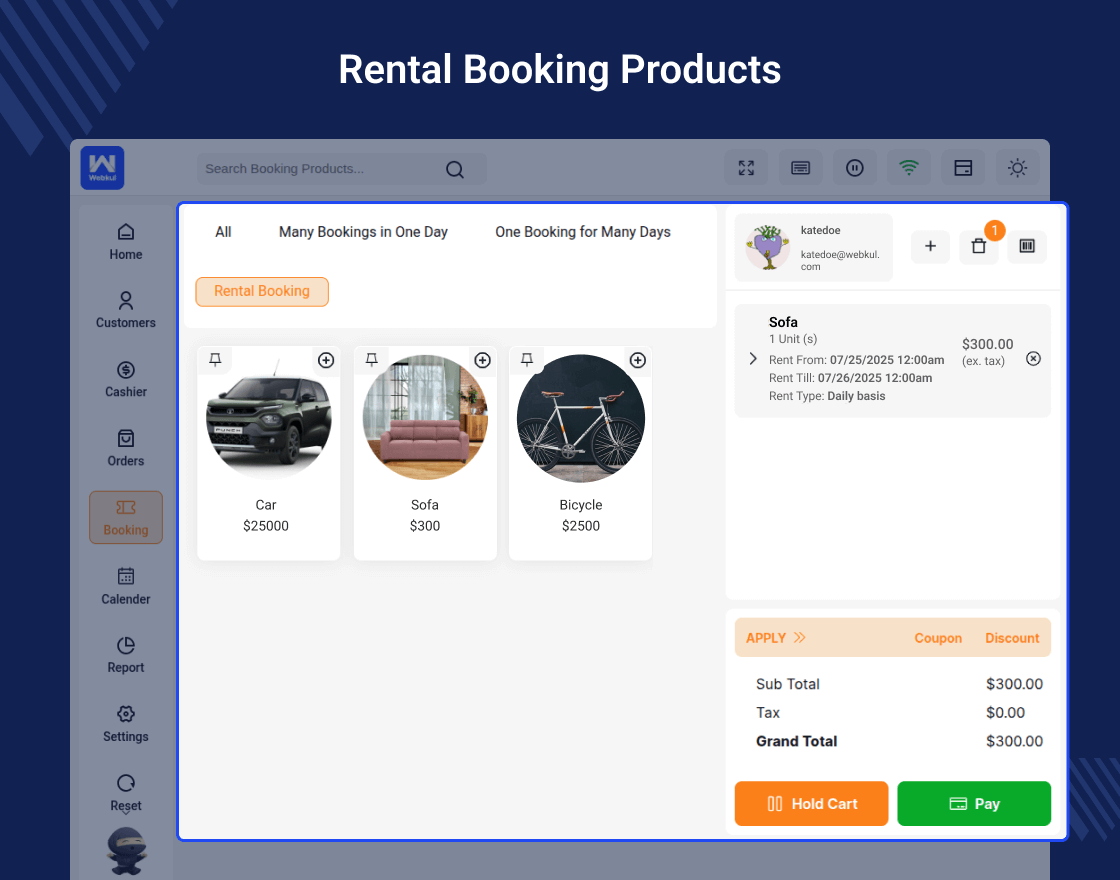Pin the Car product card
This screenshot has height=880, width=1120.
point(215,359)
